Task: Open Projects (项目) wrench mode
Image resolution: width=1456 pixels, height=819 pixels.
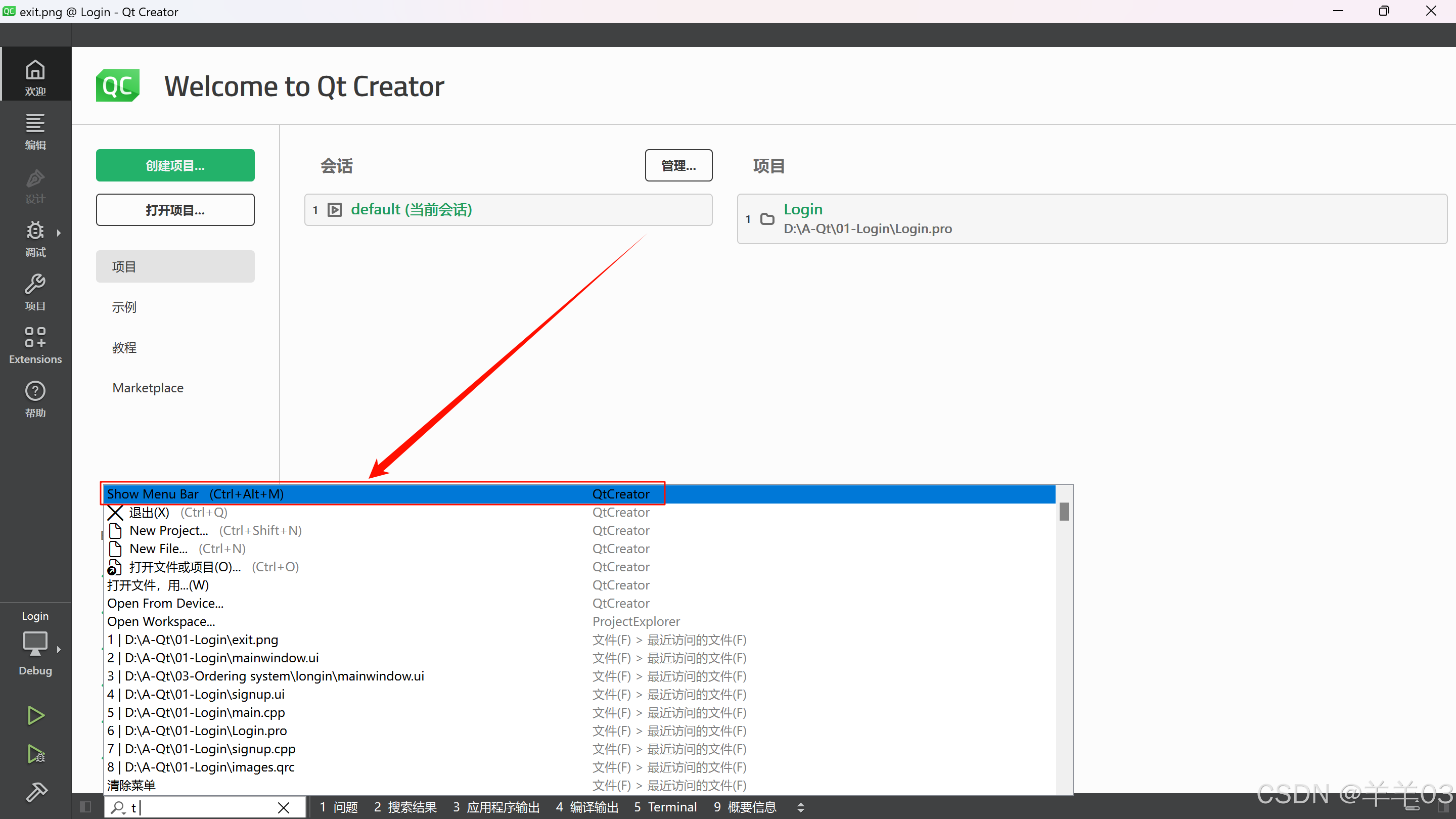Action: [35, 292]
